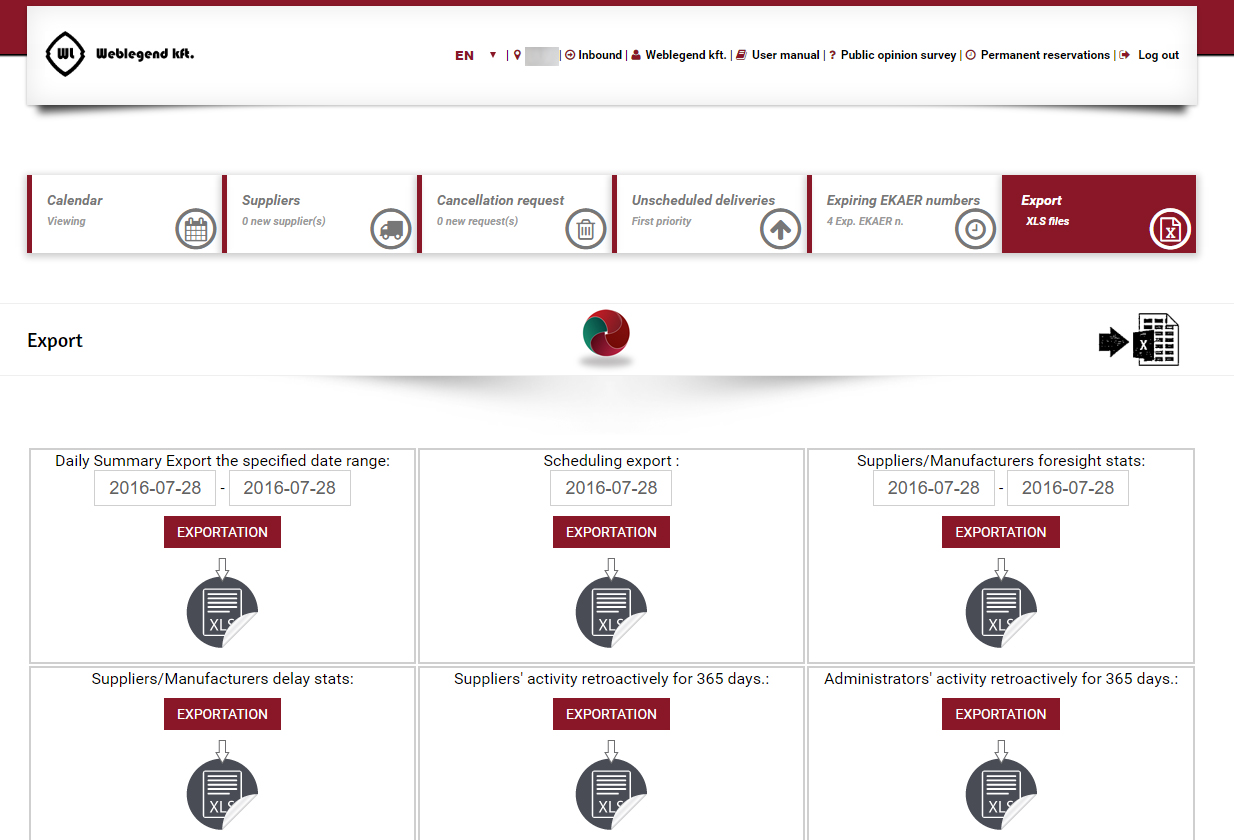1234x840 pixels.
Task: Click the Scheduling export date field
Action: (x=611, y=488)
